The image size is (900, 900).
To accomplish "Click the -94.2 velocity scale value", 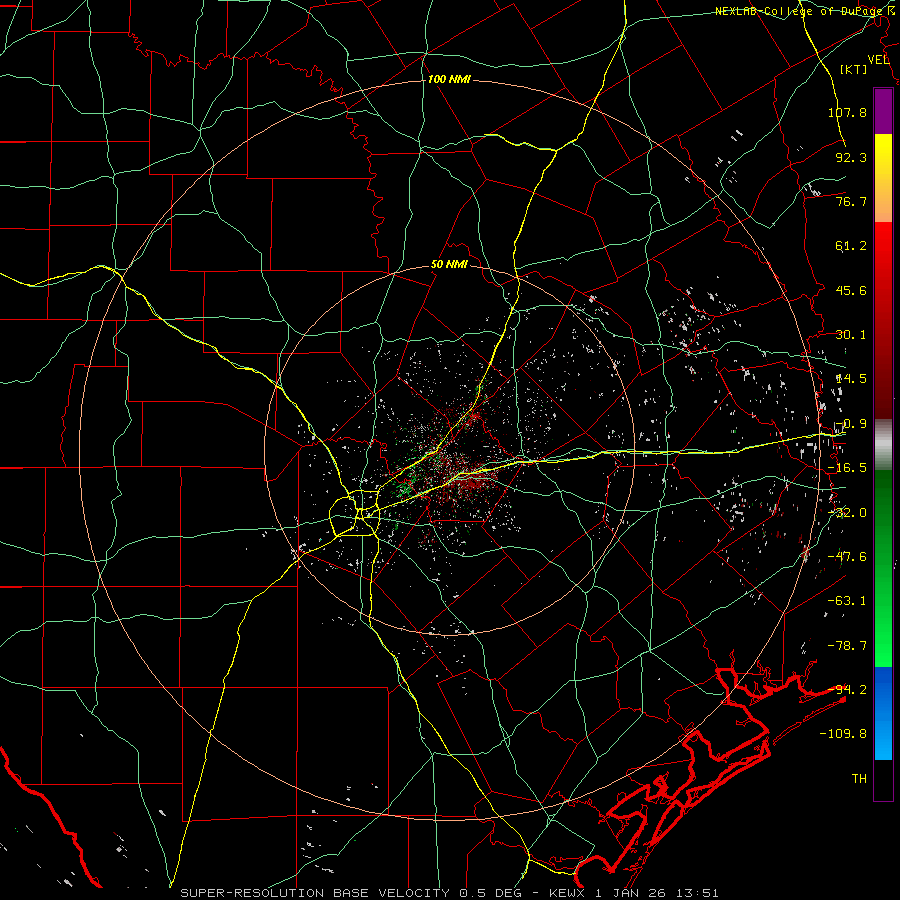I will (847, 690).
